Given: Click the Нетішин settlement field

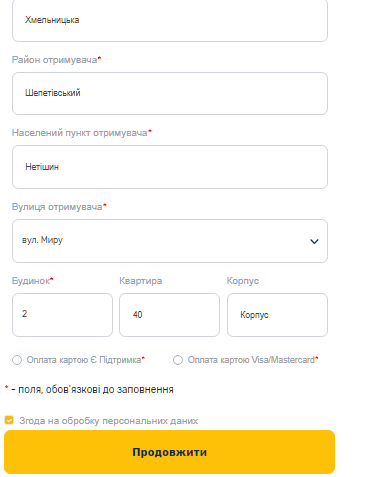Looking at the screenshot, I should 170,167.
